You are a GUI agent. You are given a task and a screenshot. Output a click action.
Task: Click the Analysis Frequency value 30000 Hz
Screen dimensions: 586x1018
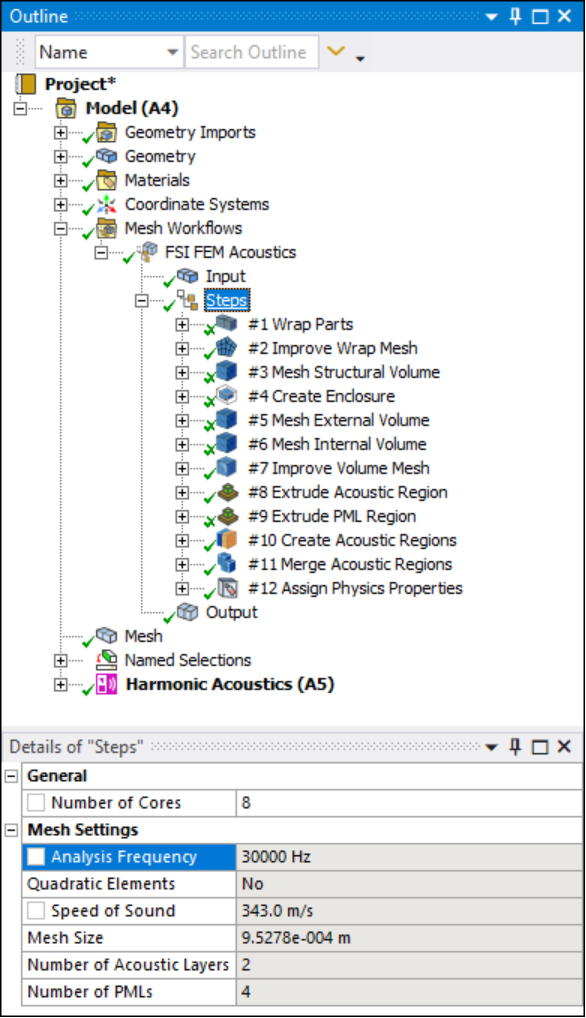point(409,856)
